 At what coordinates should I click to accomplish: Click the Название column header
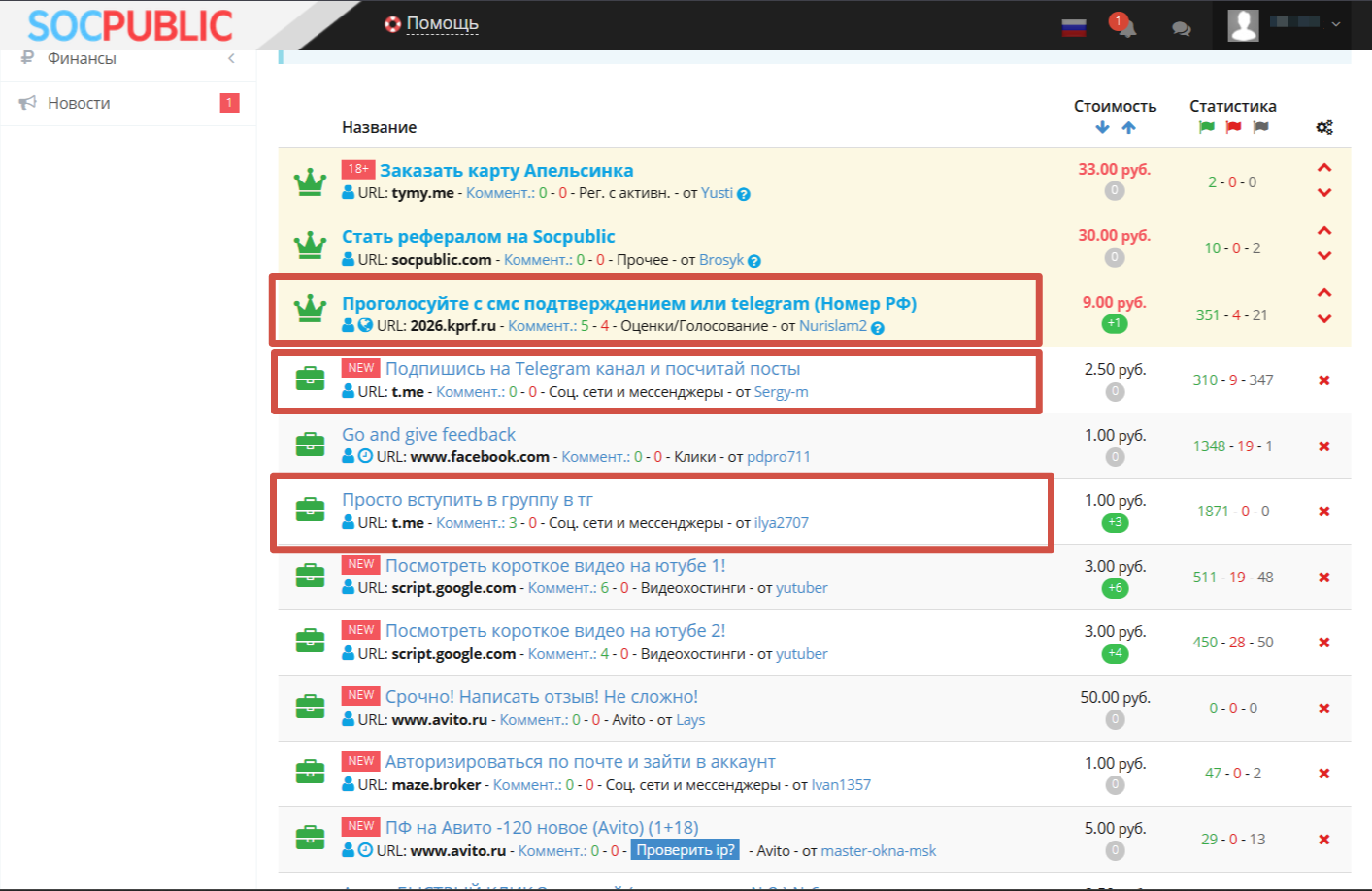point(379,127)
